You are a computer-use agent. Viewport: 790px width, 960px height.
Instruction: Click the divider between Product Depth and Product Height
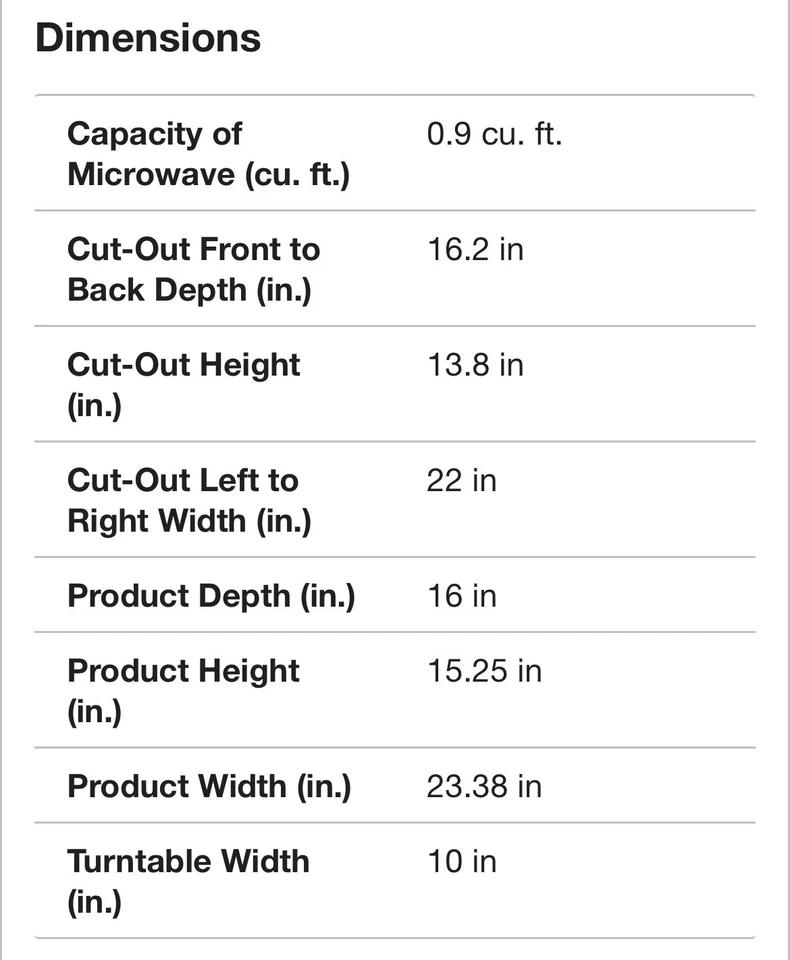394,632
